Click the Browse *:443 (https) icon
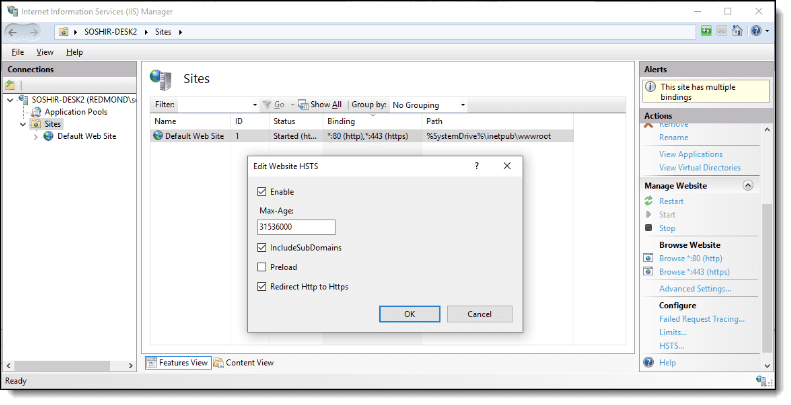 (x=649, y=271)
